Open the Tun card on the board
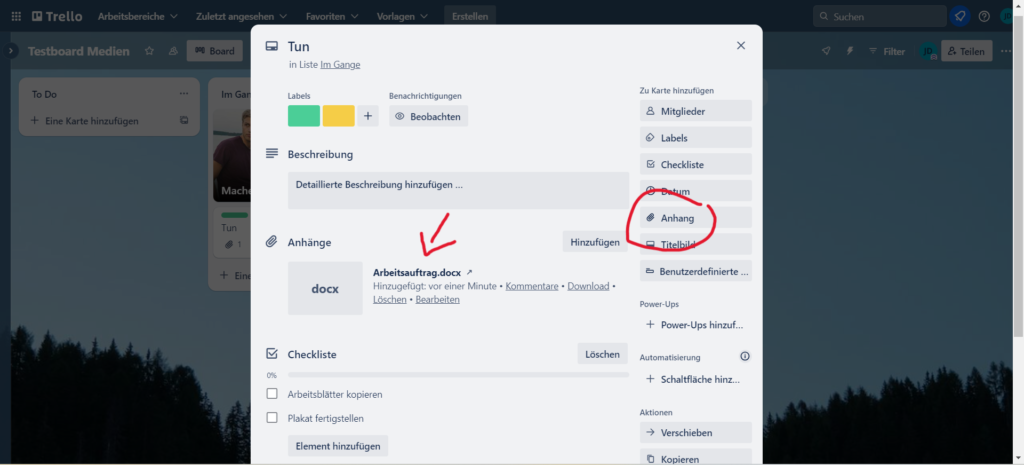 pyautogui.click(x=232, y=230)
